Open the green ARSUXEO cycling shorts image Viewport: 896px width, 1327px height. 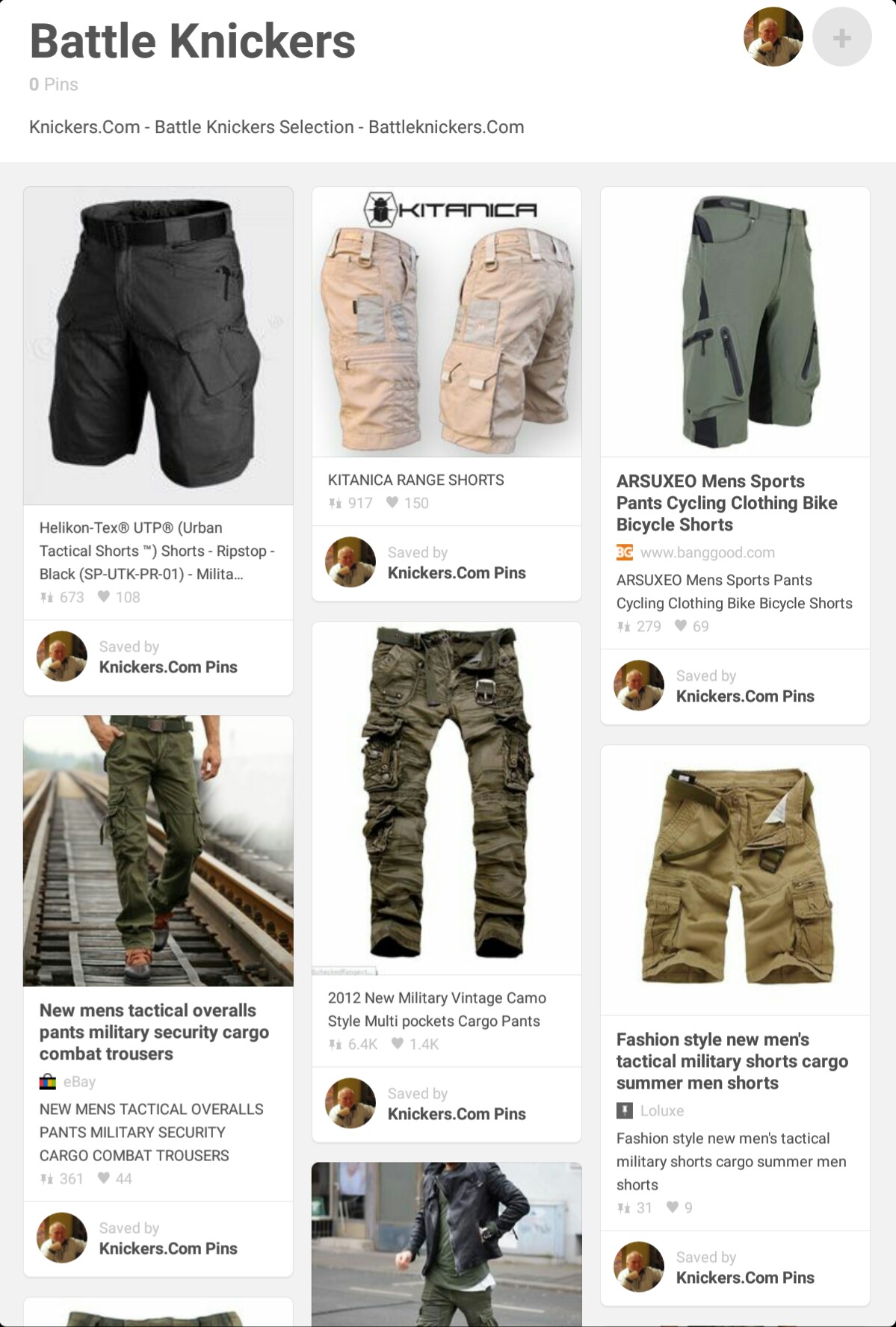[735, 322]
